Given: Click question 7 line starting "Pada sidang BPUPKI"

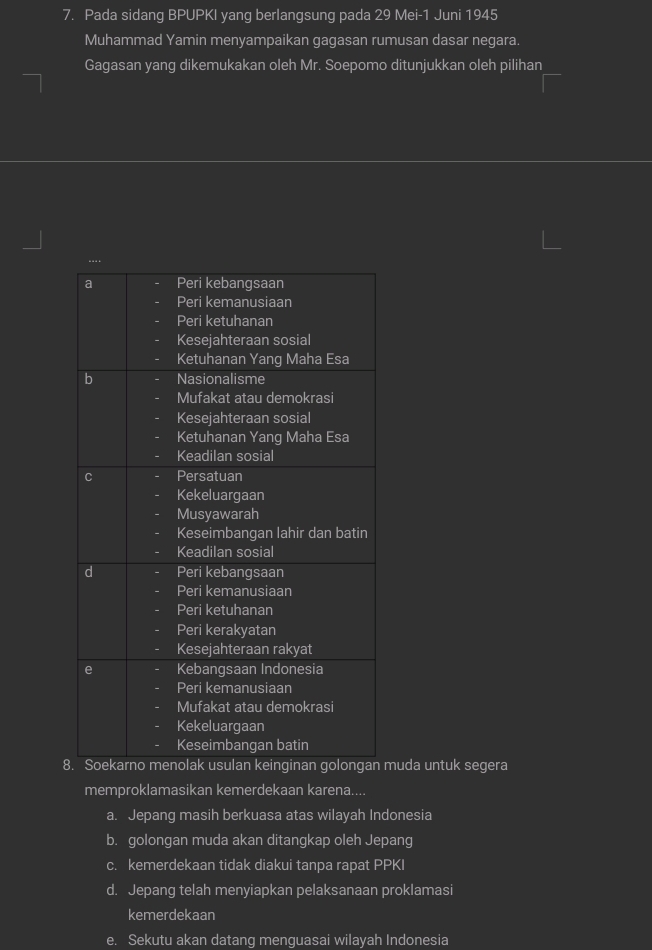Looking at the screenshot, I should pos(291,15).
